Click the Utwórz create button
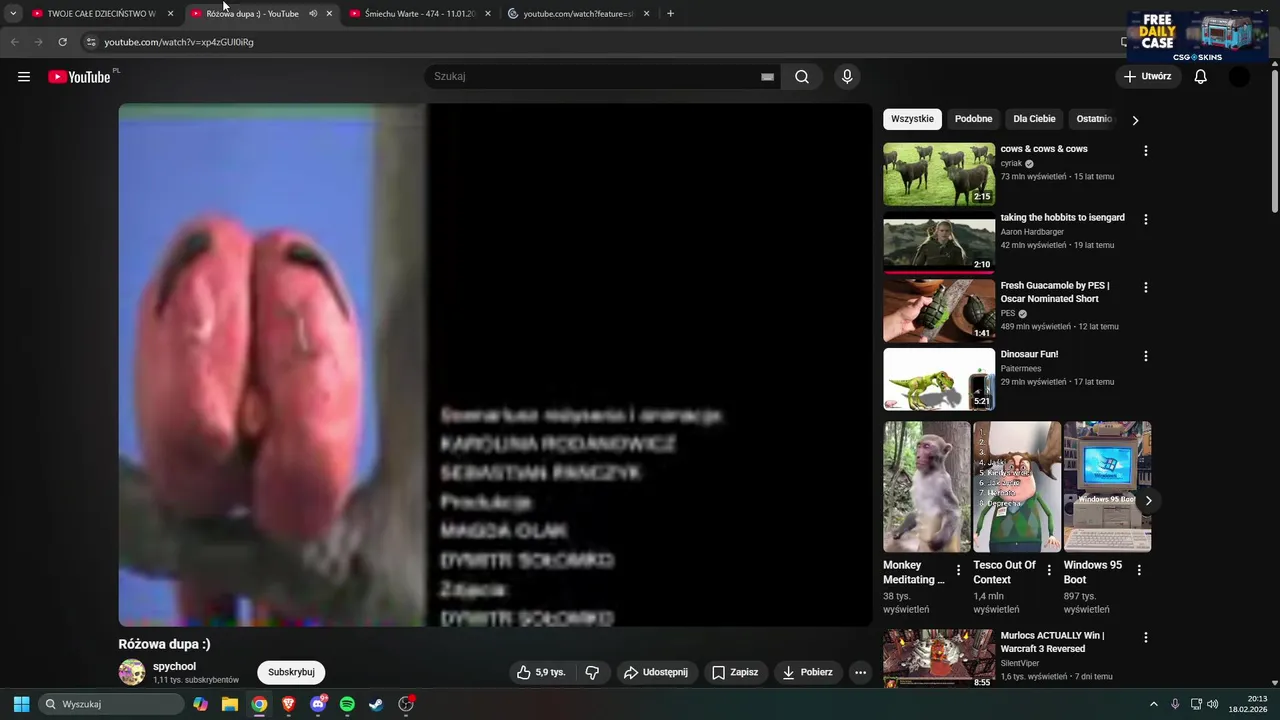The height and width of the screenshot is (720, 1280). pos(1147,77)
